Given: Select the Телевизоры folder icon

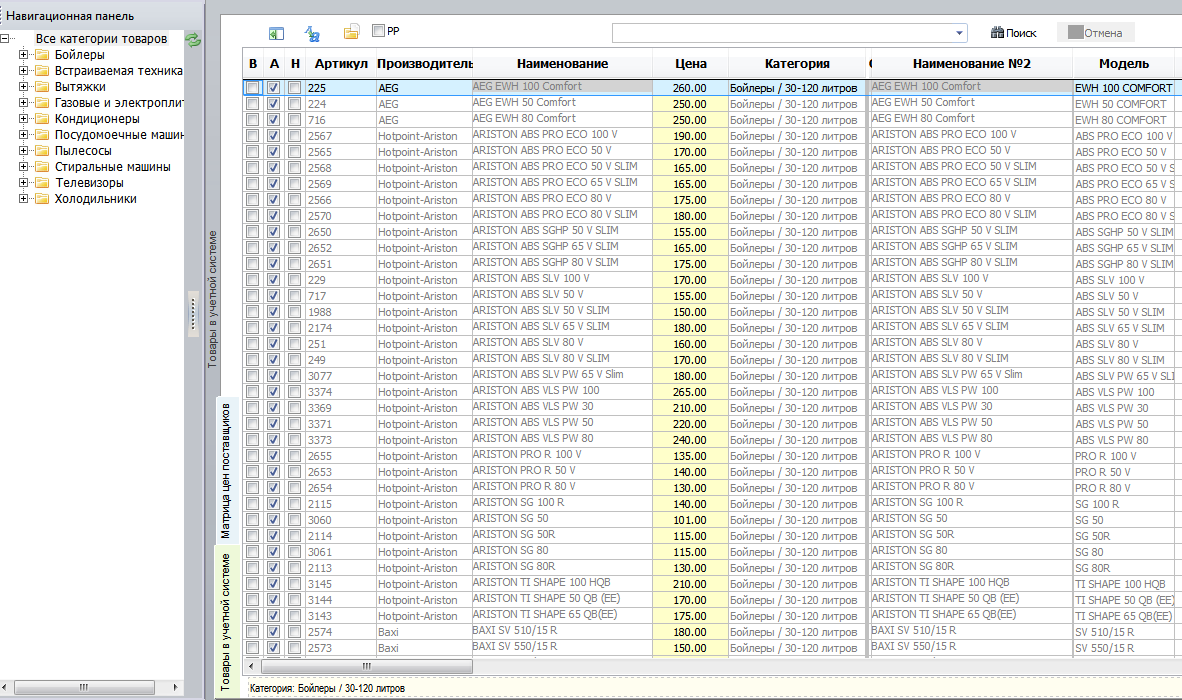Looking at the screenshot, I should [42, 182].
